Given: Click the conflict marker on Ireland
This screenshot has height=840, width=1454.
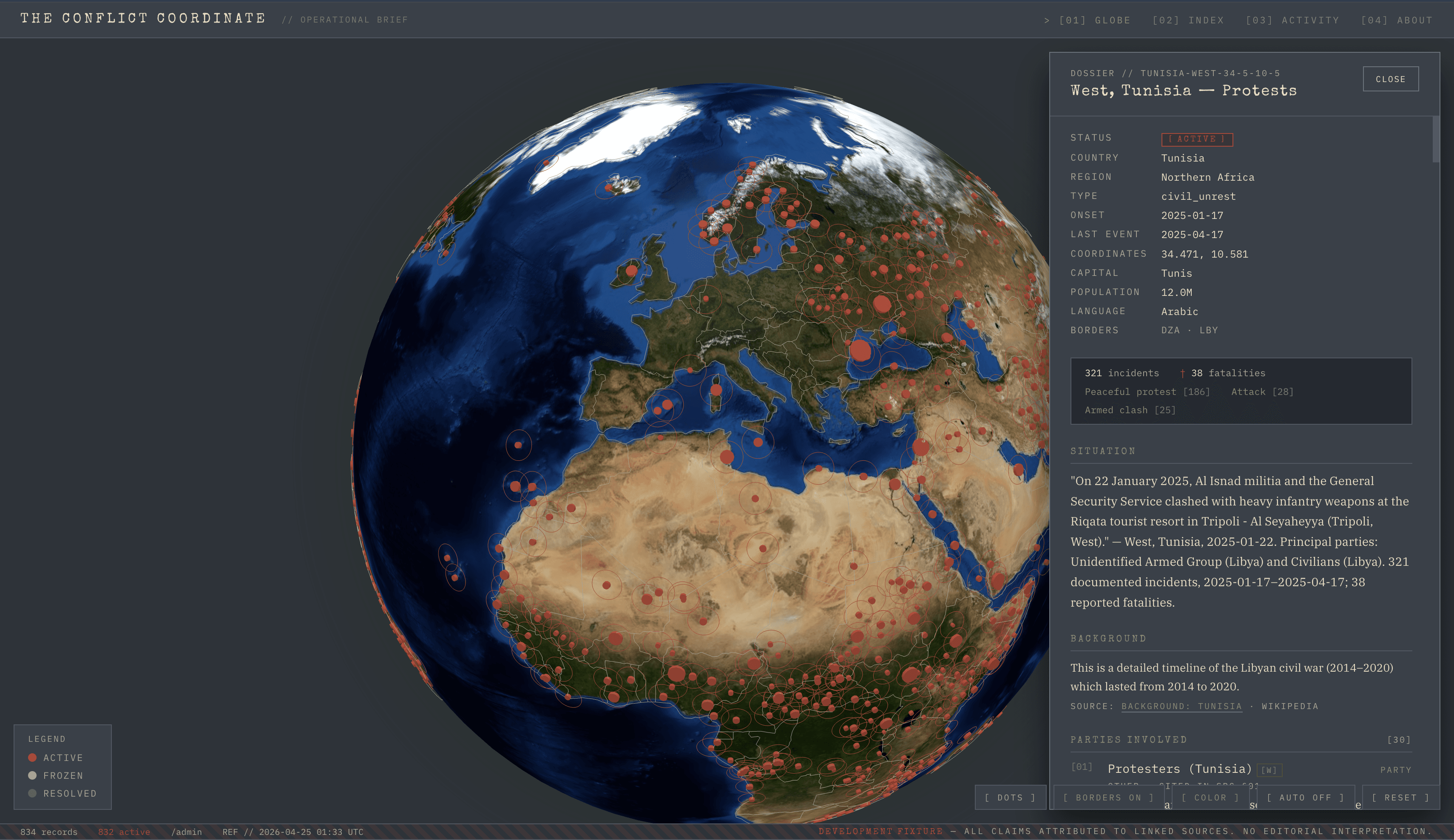Looking at the screenshot, I should click(631, 270).
